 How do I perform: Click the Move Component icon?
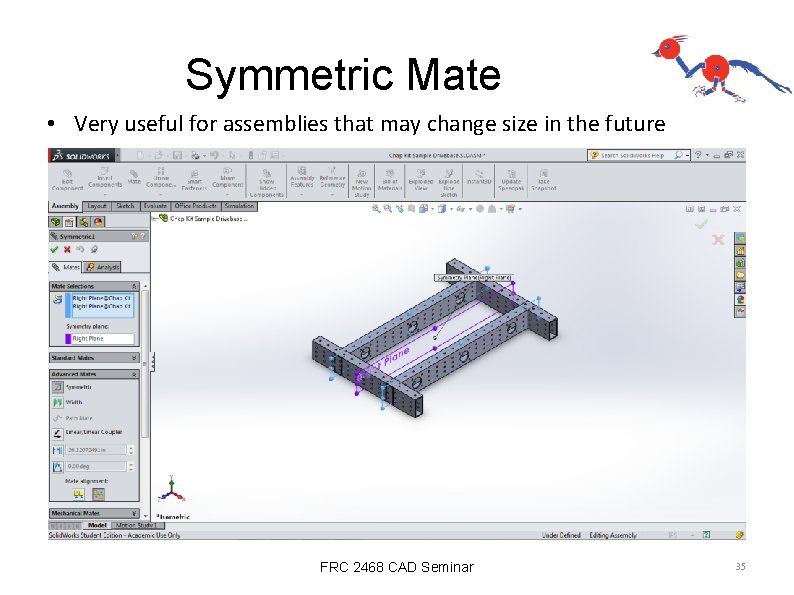click(228, 171)
